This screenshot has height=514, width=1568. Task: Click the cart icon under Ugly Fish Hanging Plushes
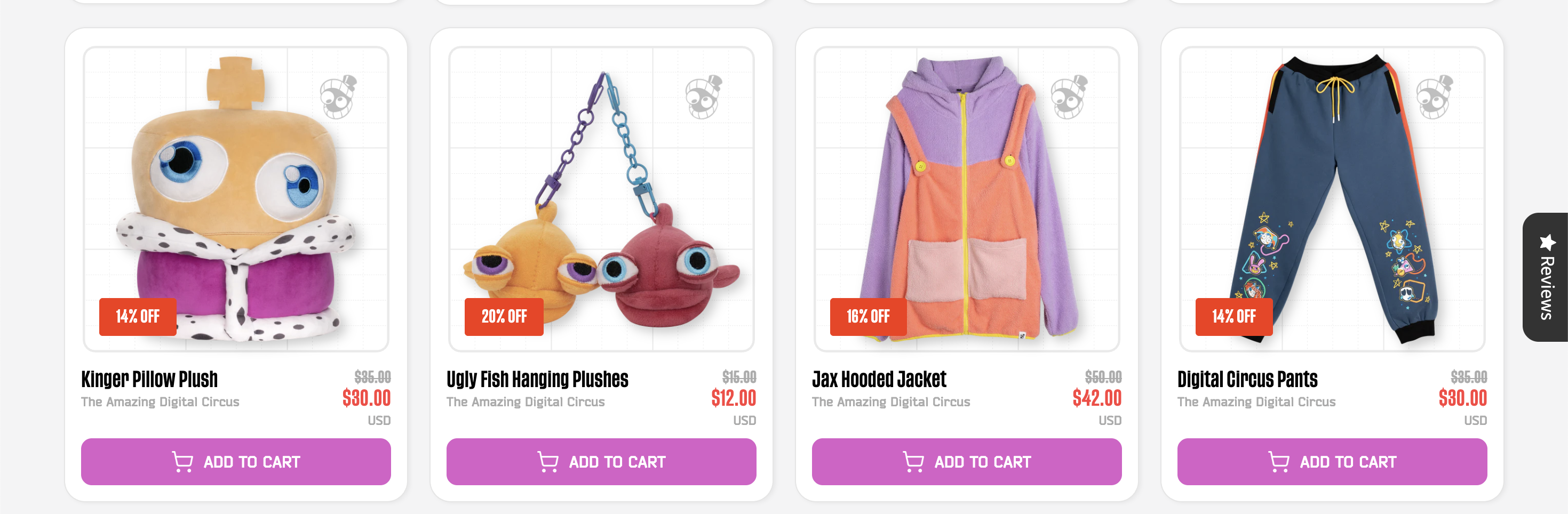pos(548,462)
